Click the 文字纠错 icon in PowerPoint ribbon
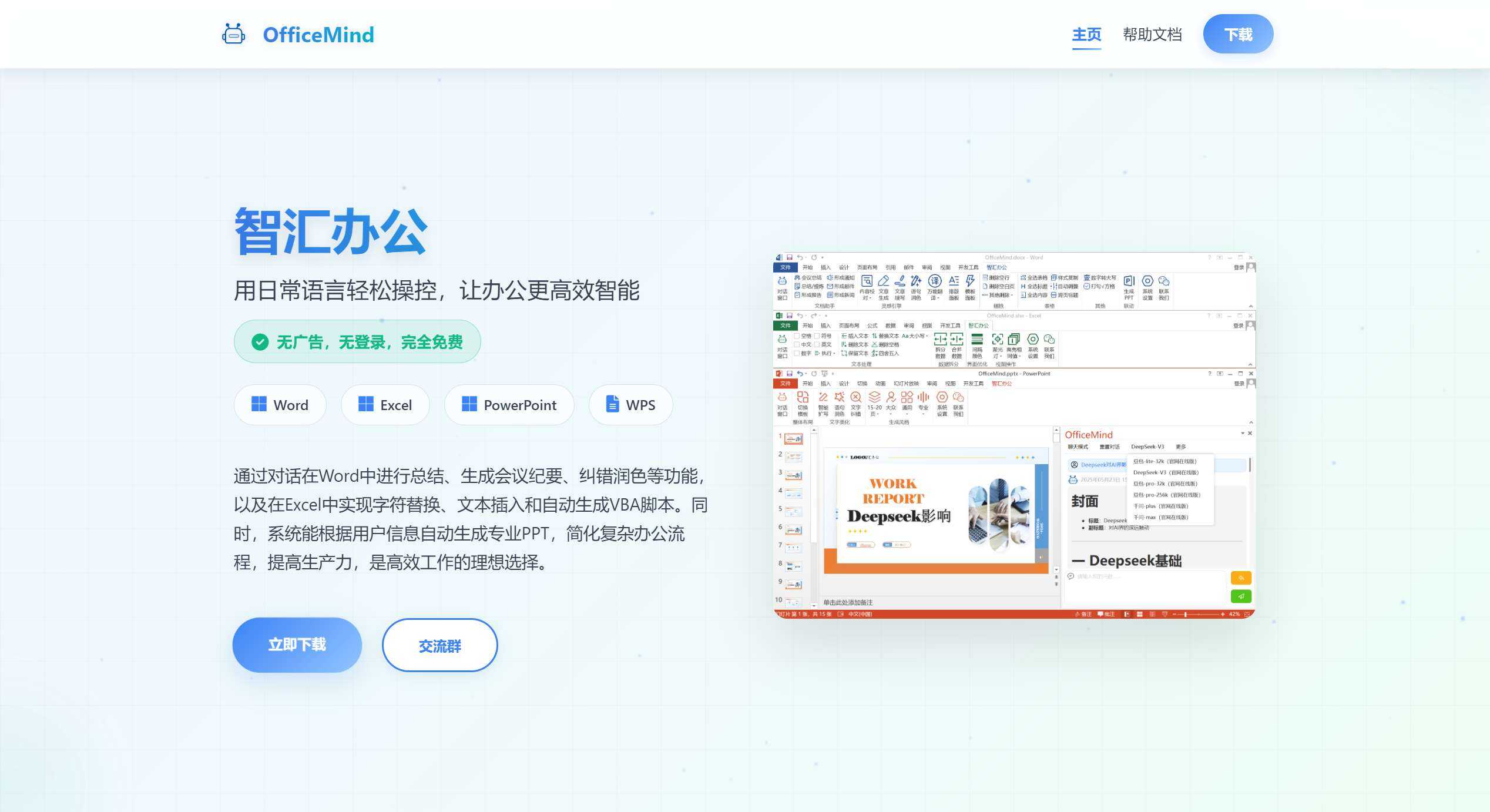The image size is (1490, 812). 855,398
